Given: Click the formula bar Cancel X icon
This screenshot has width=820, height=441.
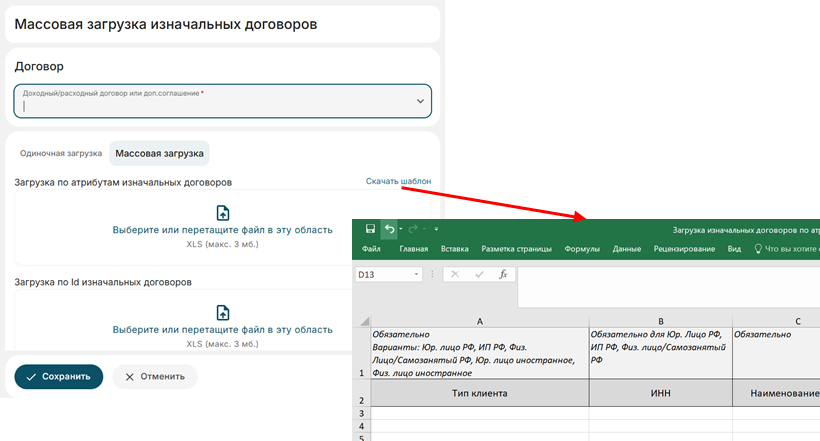Looking at the screenshot, I should (453, 274).
